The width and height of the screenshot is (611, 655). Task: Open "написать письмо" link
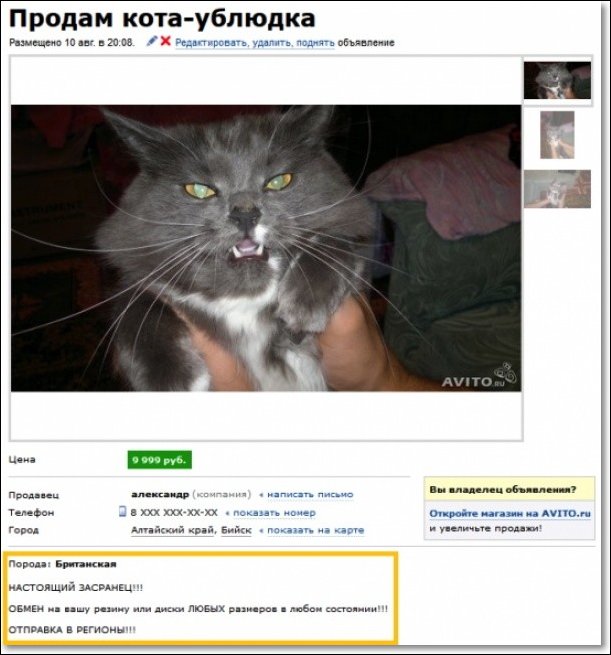(310, 495)
